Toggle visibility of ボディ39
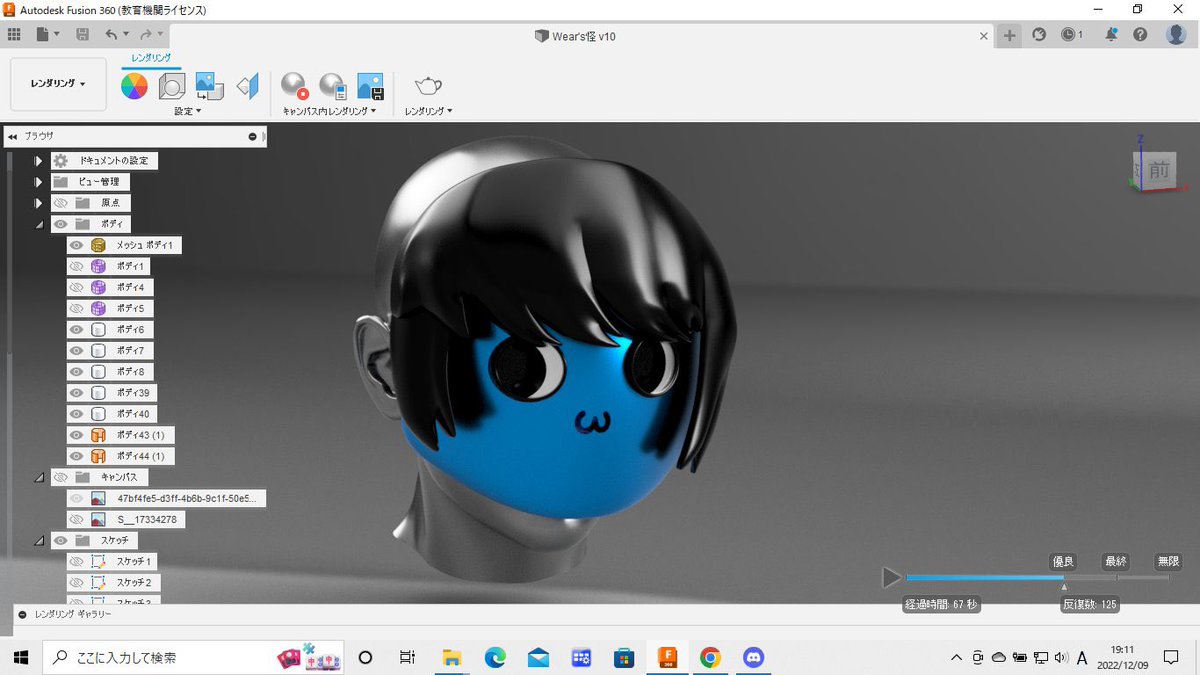 75,392
